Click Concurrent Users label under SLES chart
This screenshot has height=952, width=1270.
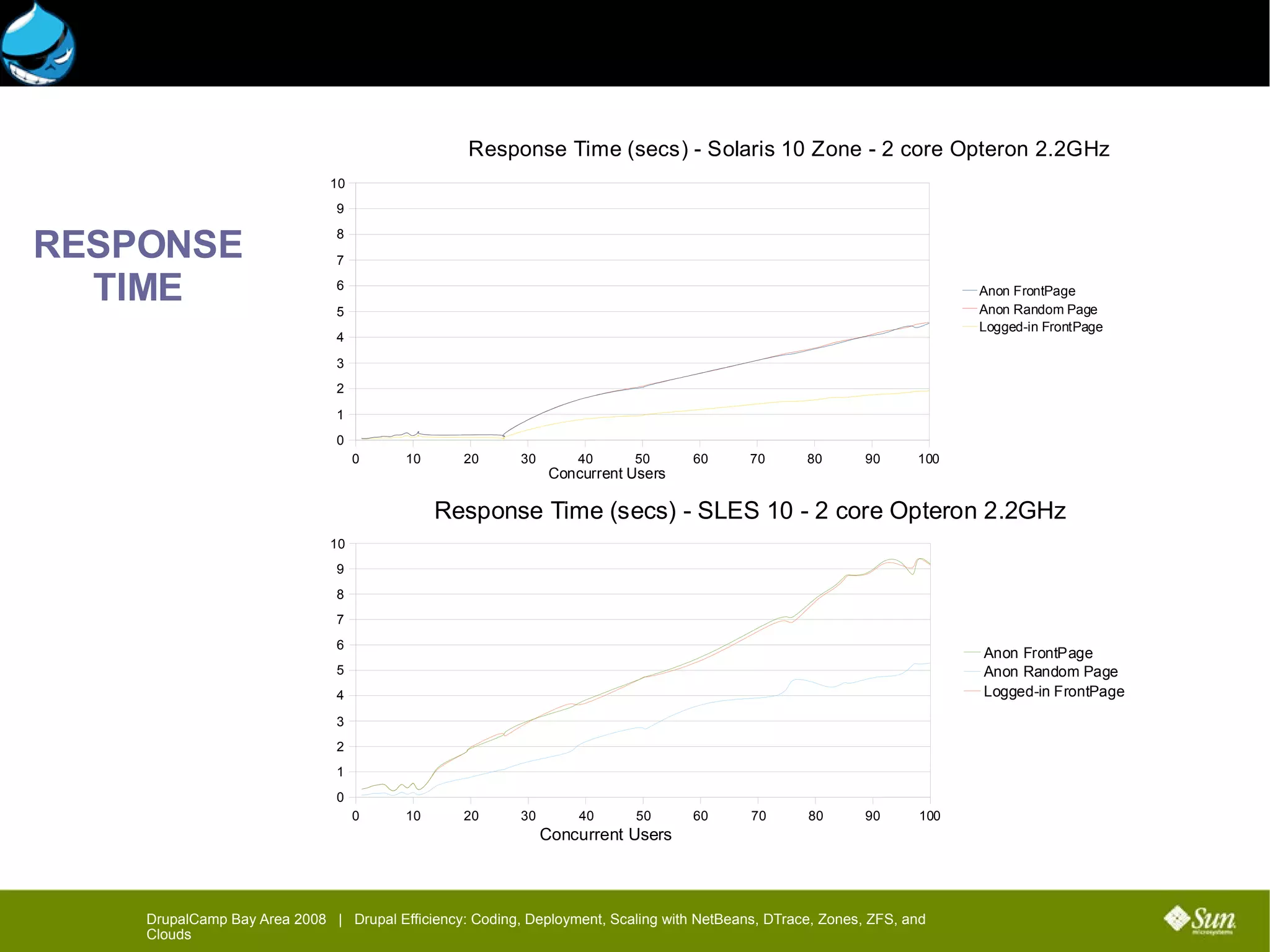(605, 835)
